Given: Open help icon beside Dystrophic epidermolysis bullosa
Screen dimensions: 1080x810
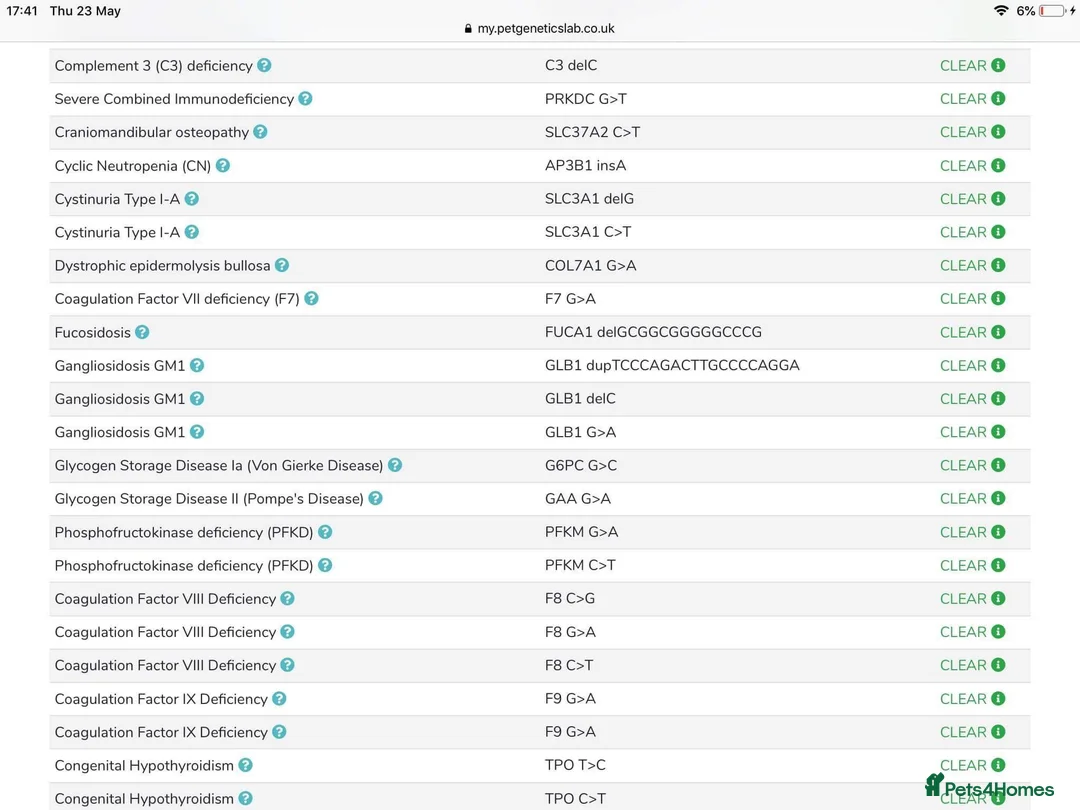Looking at the screenshot, I should (282, 265).
